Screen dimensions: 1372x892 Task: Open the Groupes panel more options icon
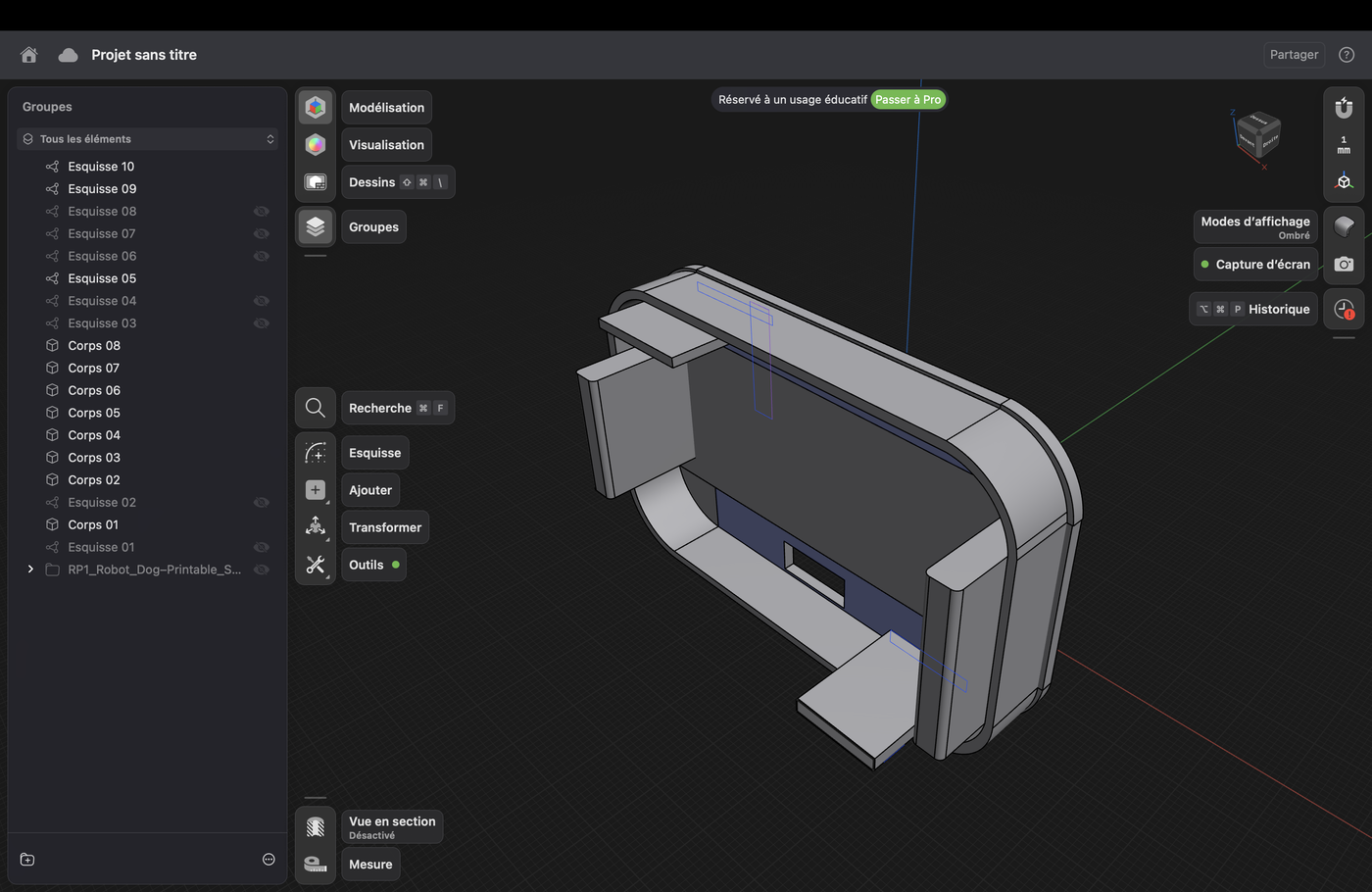(269, 860)
